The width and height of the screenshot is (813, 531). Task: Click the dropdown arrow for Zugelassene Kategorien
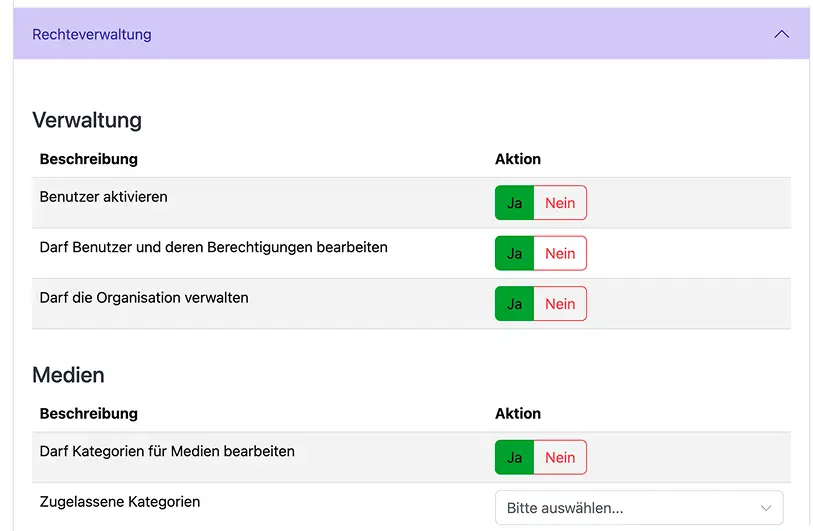pyautogui.click(x=766, y=508)
